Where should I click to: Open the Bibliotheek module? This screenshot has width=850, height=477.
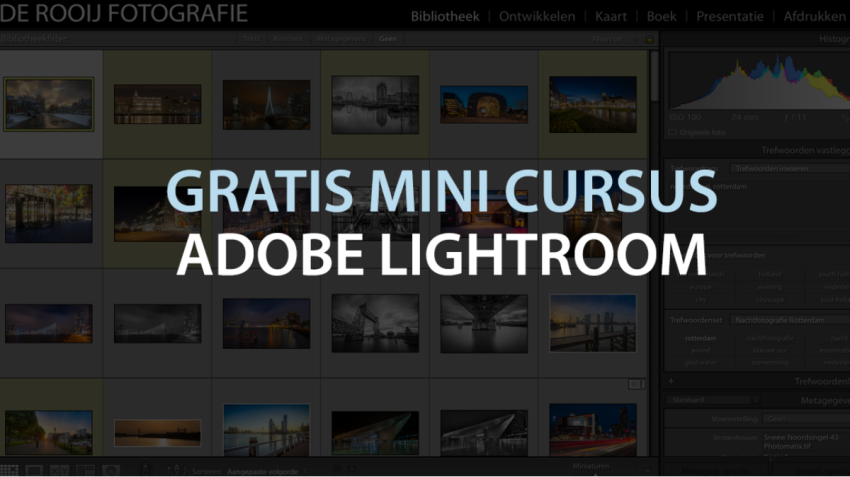pos(445,17)
